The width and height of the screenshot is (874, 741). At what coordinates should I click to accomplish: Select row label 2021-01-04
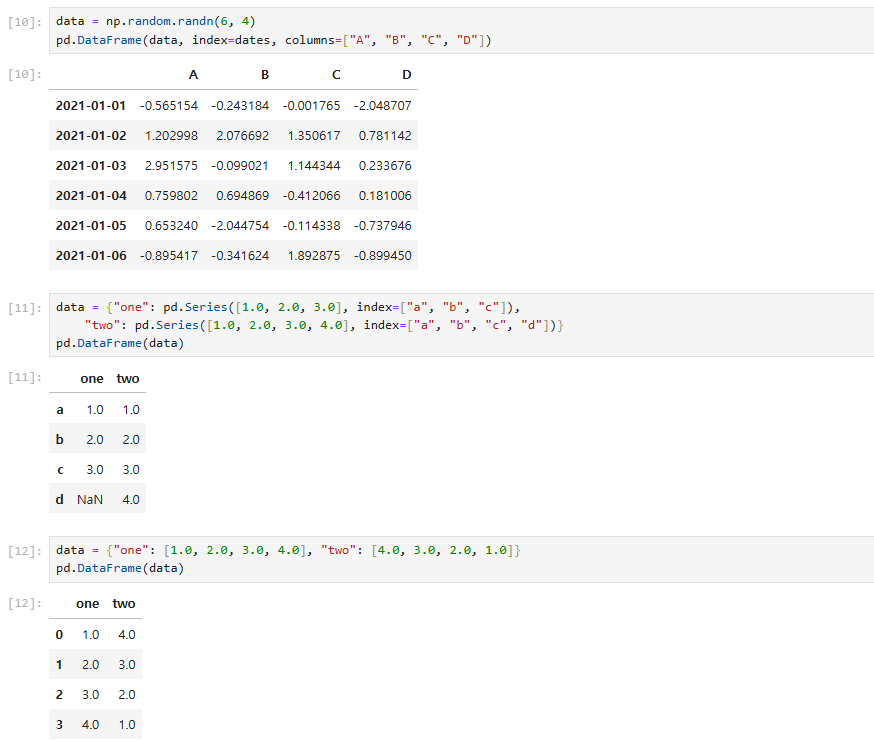tap(91, 196)
